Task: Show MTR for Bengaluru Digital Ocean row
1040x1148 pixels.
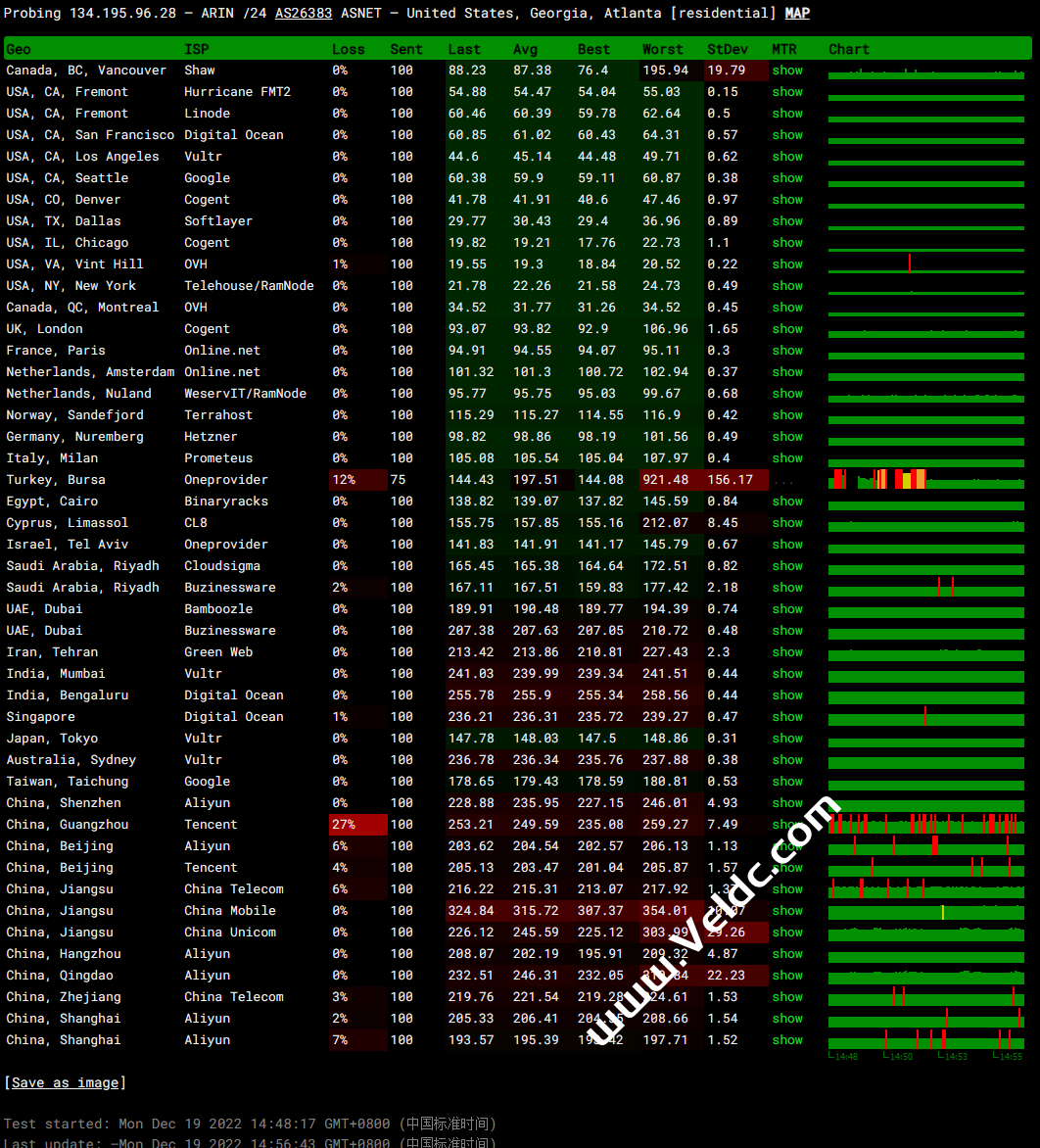Action: pos(786,694)
